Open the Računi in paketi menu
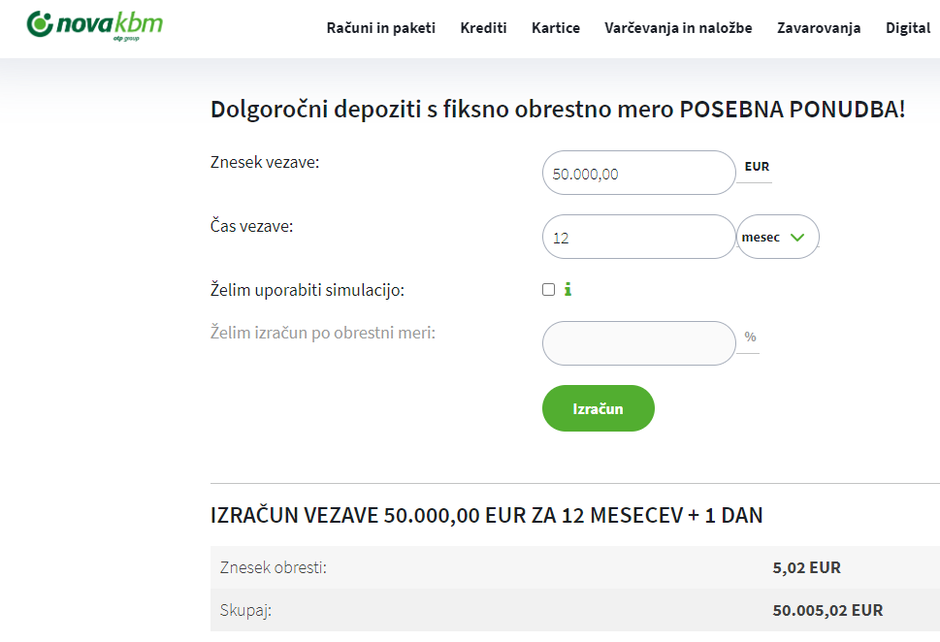Viewport: 940px width, 642px height. (380, 28)
